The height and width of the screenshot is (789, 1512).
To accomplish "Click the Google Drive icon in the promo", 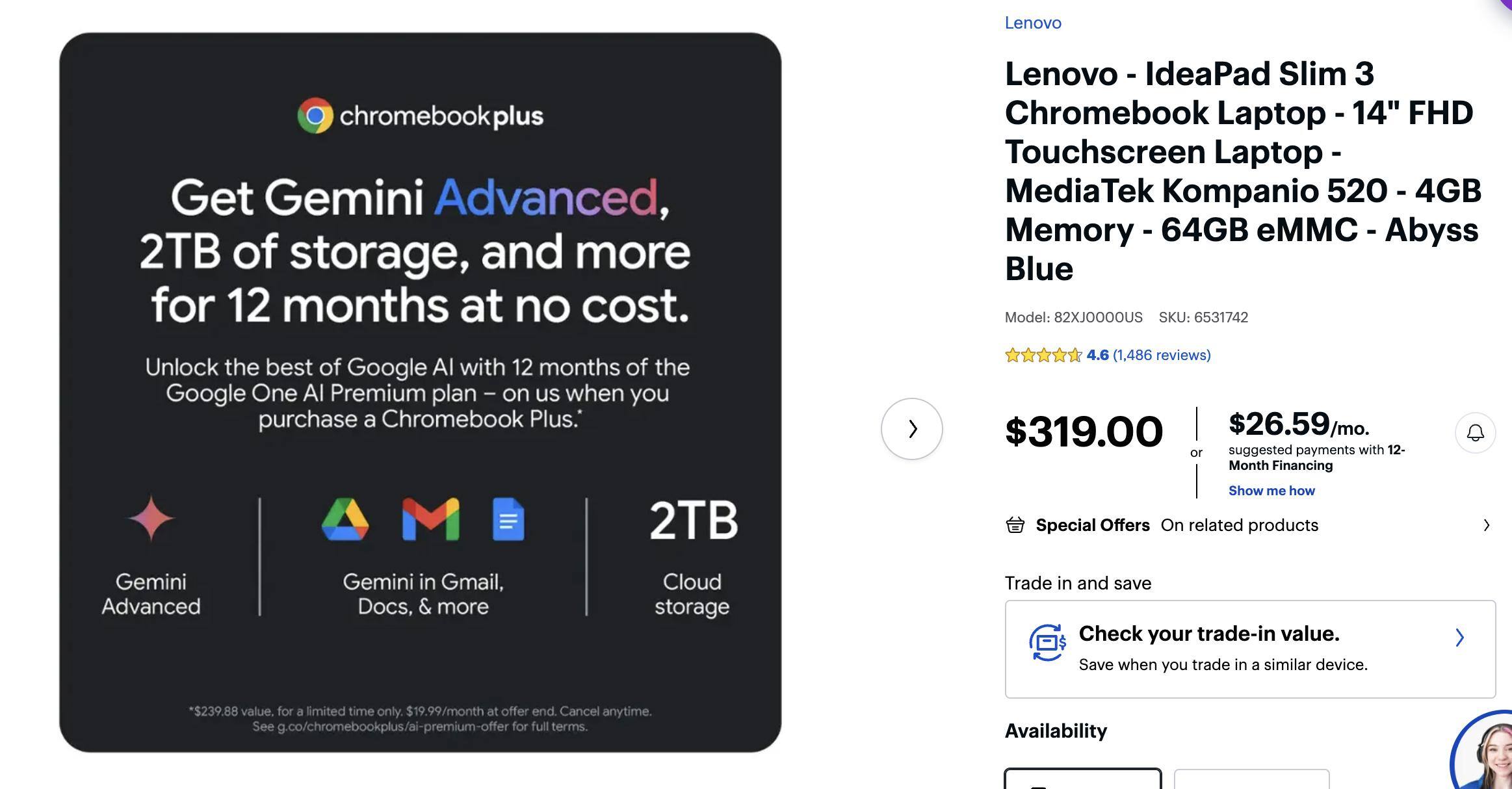I will 345,519.
